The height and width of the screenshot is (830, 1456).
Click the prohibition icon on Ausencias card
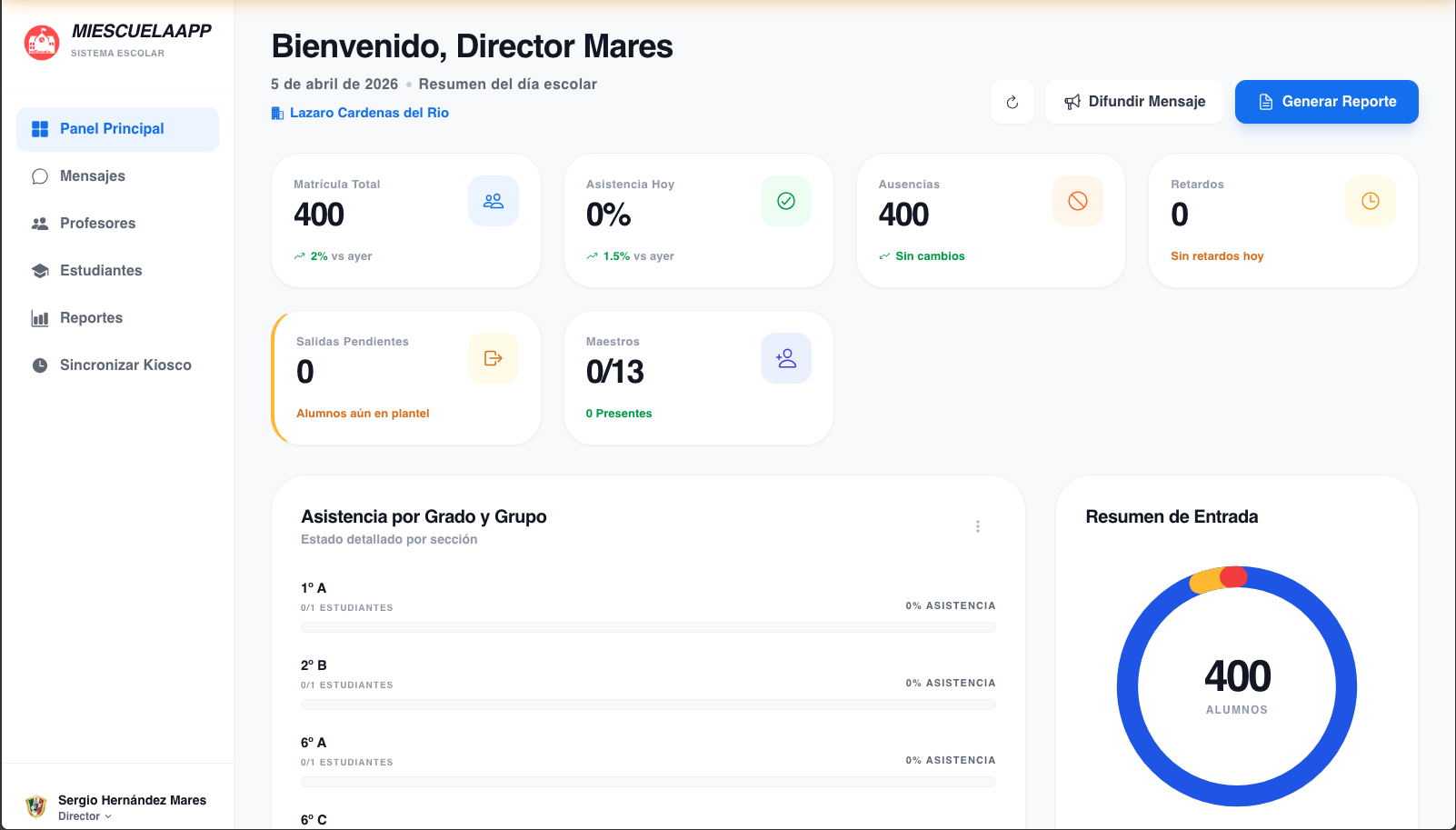(x=1078, y=201)
